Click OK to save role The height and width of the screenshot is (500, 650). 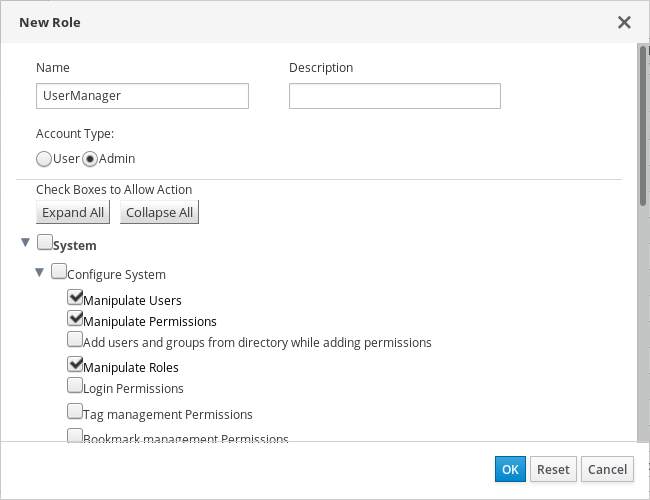(x=510, y=469)
